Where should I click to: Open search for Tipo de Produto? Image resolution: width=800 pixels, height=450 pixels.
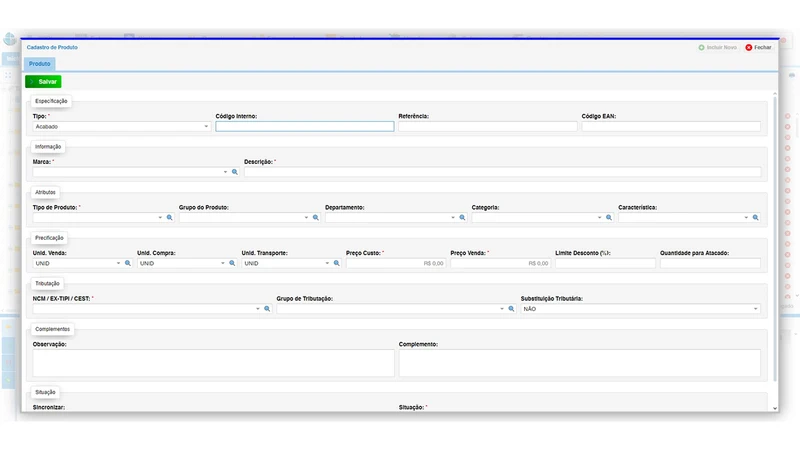[x=169, y=217]
